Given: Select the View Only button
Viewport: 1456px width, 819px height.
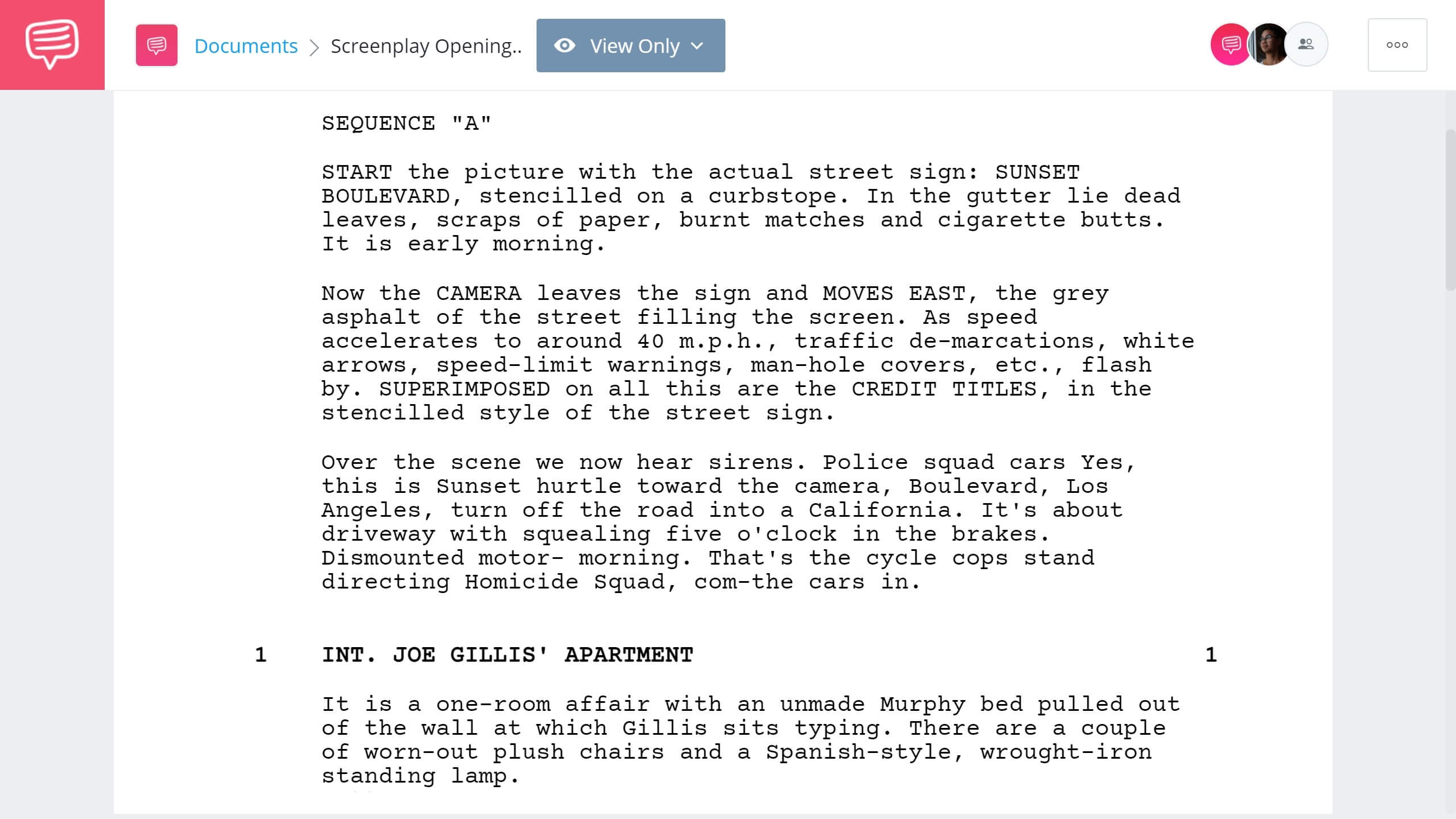Looking at the screenshot, I should (630, 45).
